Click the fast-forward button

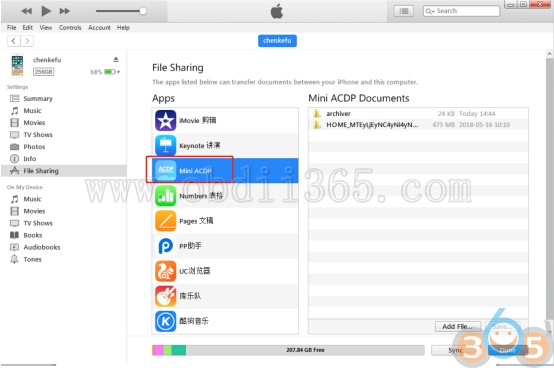[x=64, y=11]
